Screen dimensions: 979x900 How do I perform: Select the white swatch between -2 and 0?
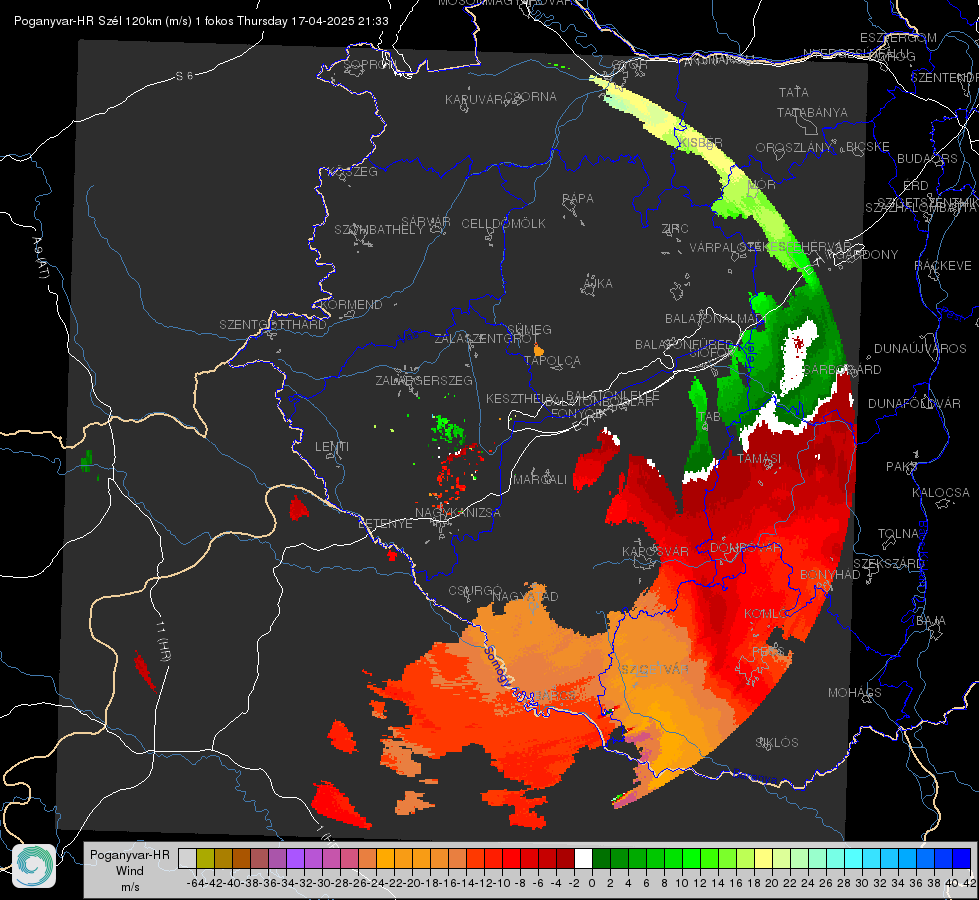[x=583, y=858]
